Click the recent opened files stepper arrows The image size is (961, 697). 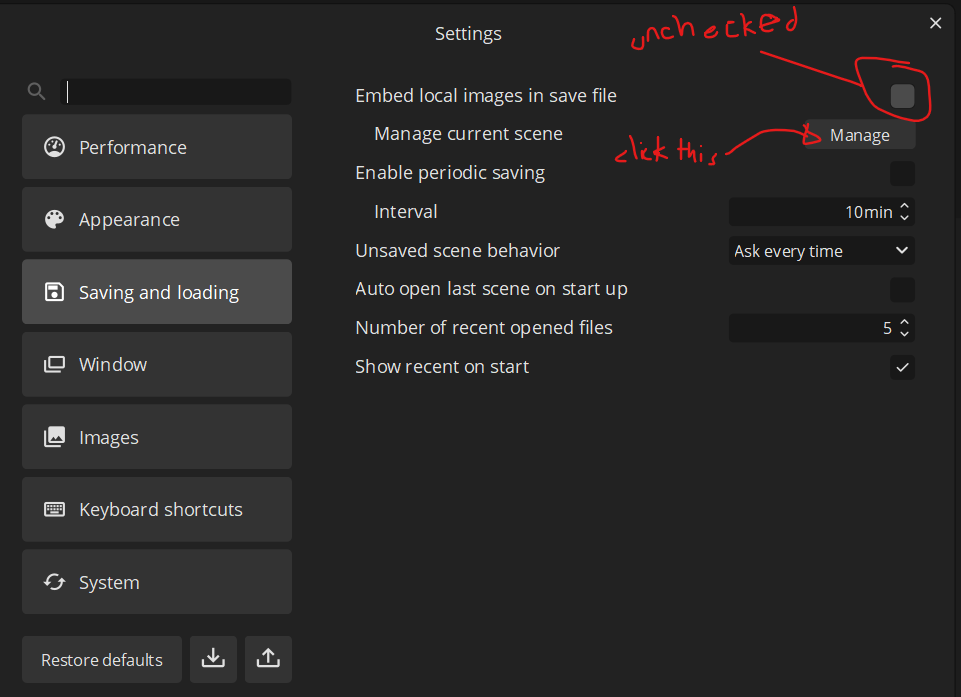(x=904, y=328)
